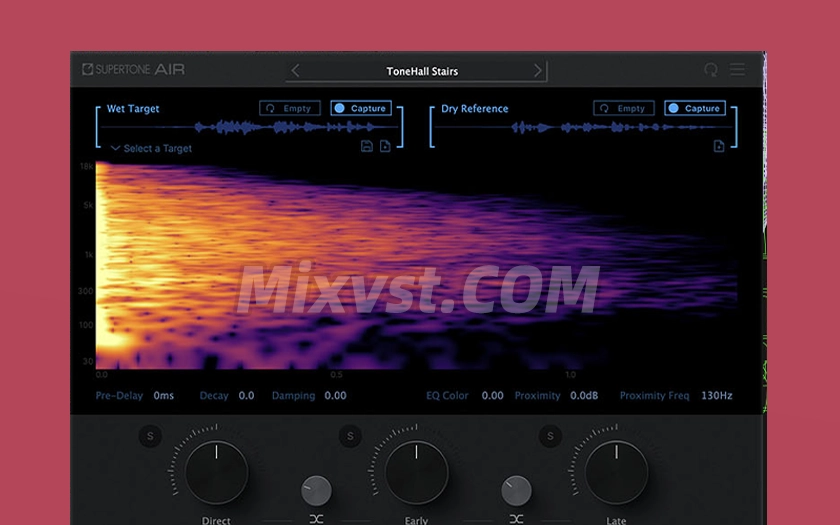This screenshot has width=840, height=525.
Task: Click the Proximity Freq label
Action: pyautogui.click(x=654, y=396)
